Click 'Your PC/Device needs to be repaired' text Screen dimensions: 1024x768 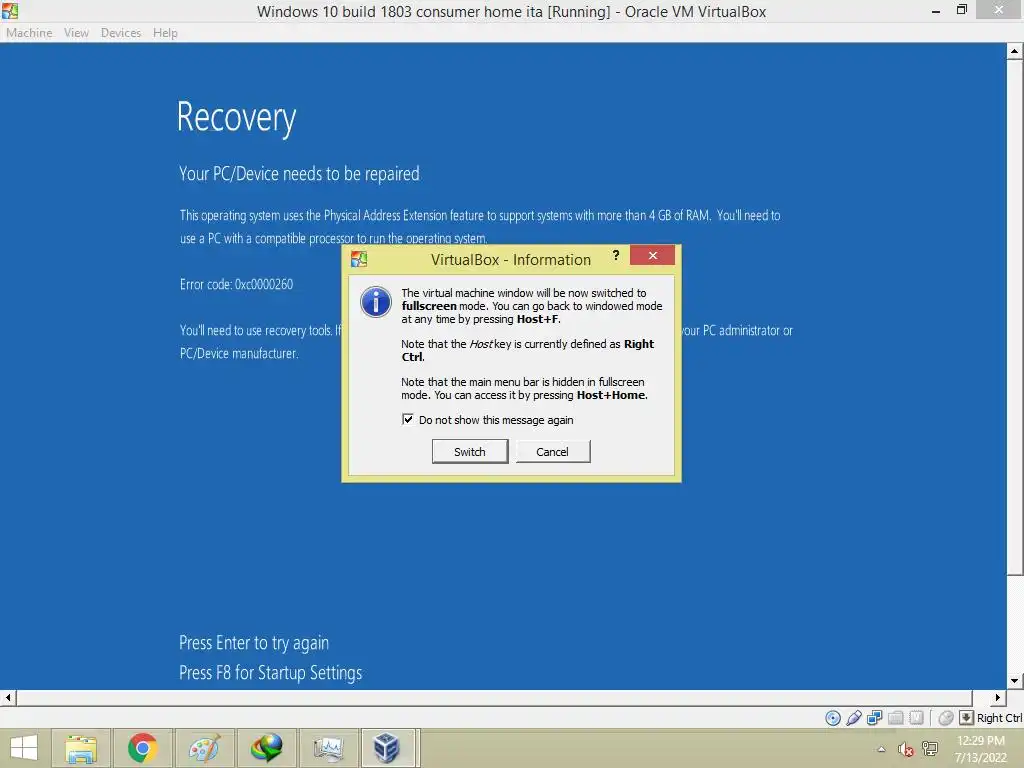tap(300, 174)
